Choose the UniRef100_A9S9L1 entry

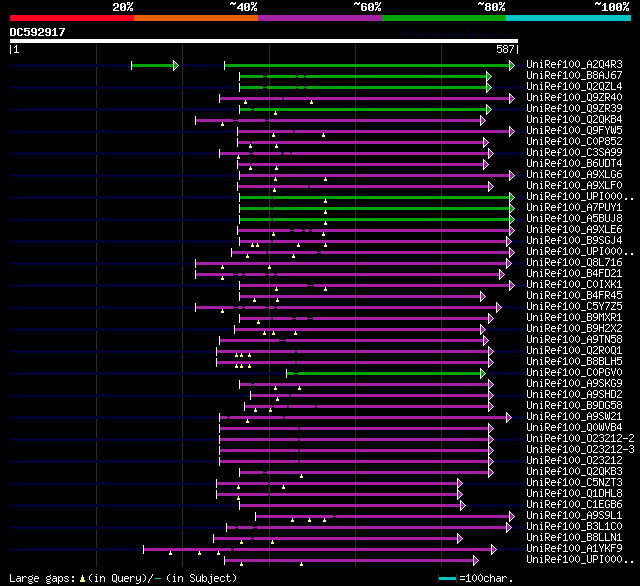click(x=574, y=516)
